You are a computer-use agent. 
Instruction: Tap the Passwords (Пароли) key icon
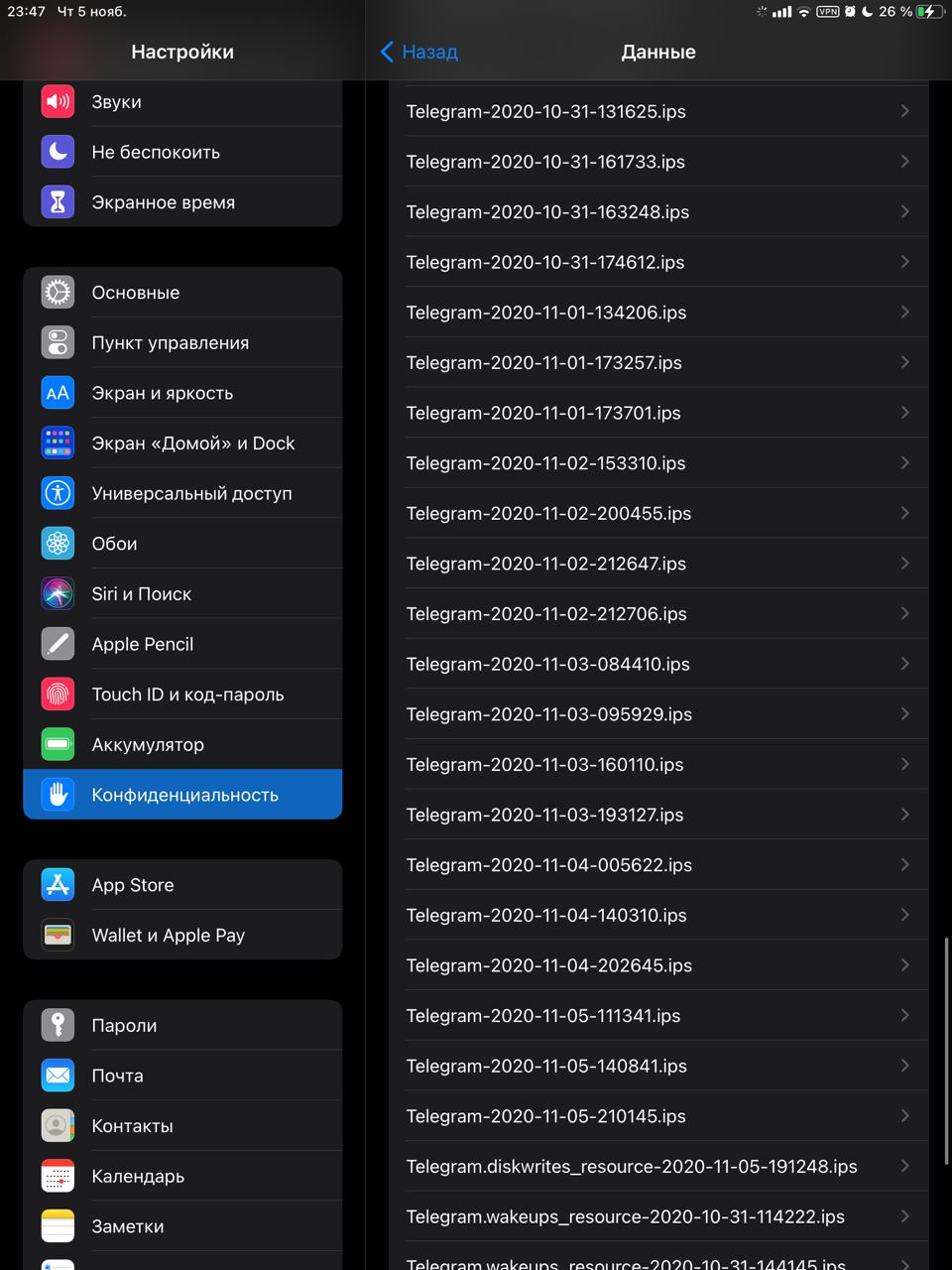tap(58, 1025)
